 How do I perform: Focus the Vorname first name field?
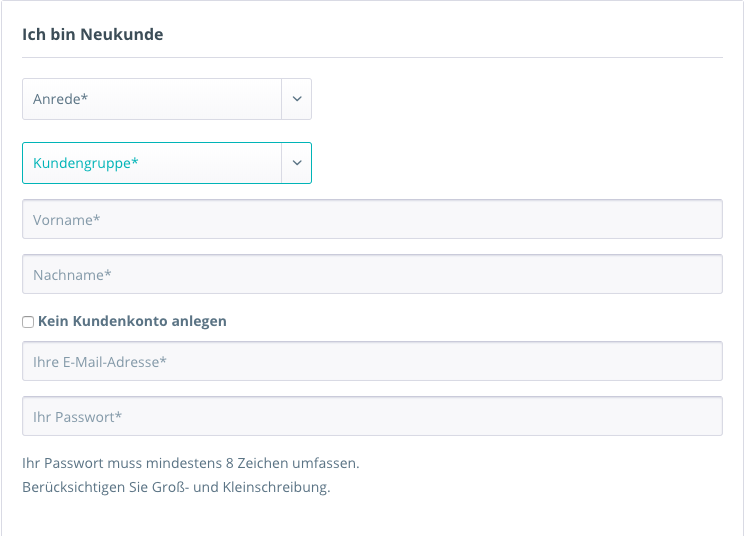(372, 219)
